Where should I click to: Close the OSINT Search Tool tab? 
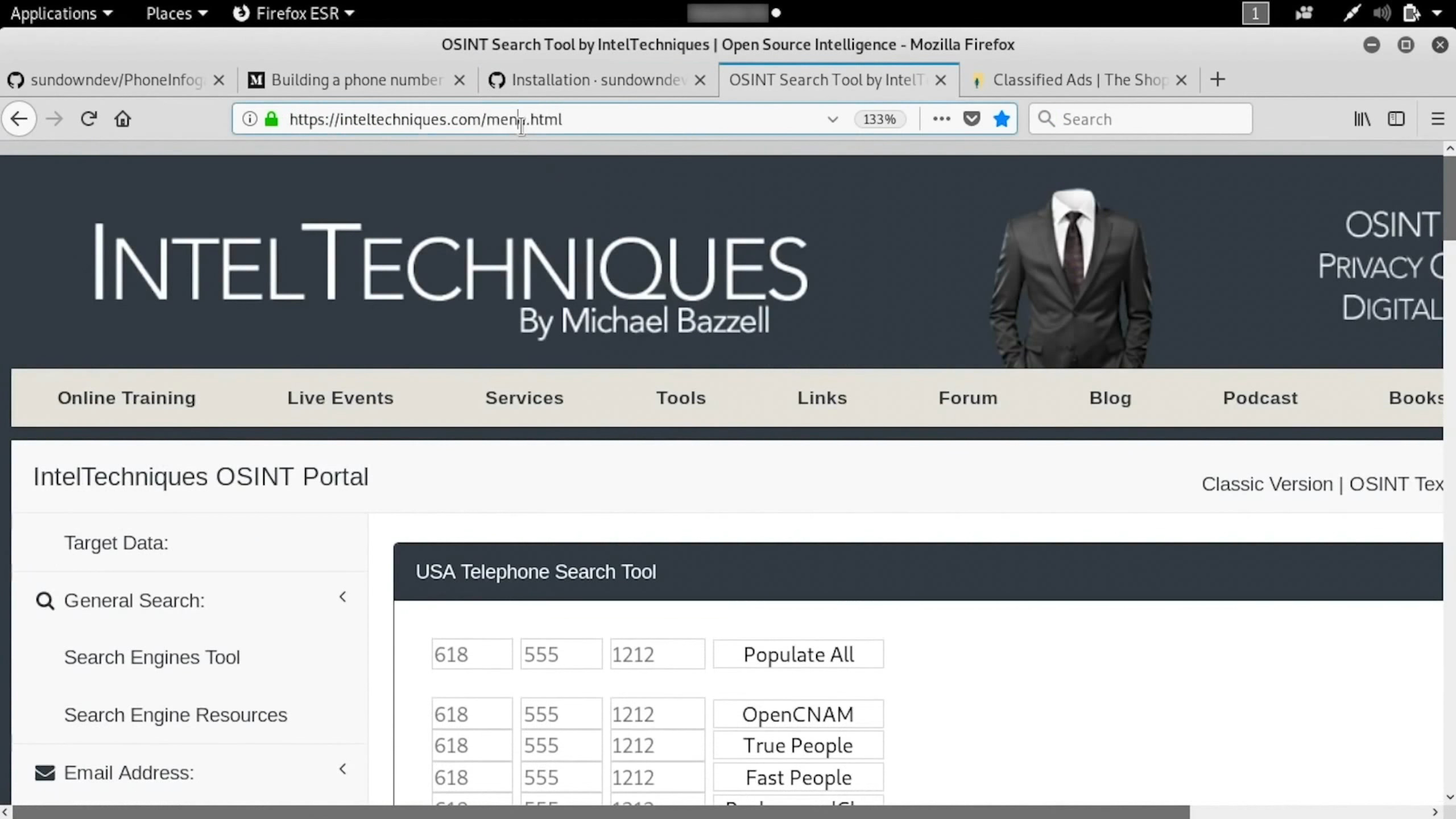pyautogui.click(x=941, y=80)
